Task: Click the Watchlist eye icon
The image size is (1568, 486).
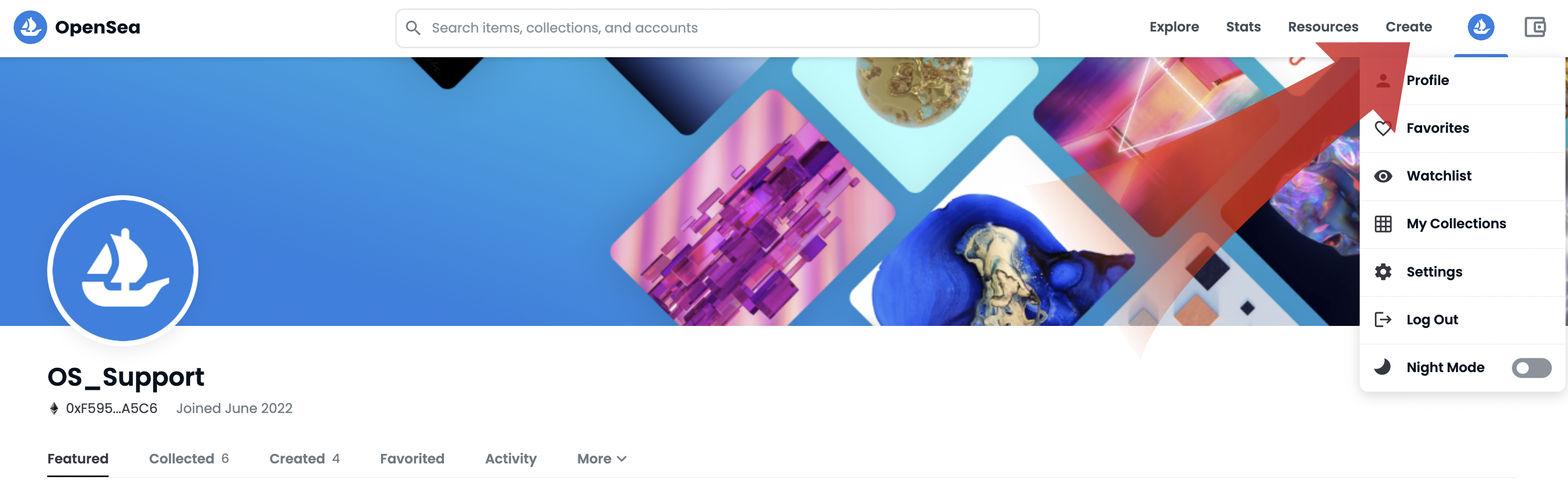Action: (1383, 176)
